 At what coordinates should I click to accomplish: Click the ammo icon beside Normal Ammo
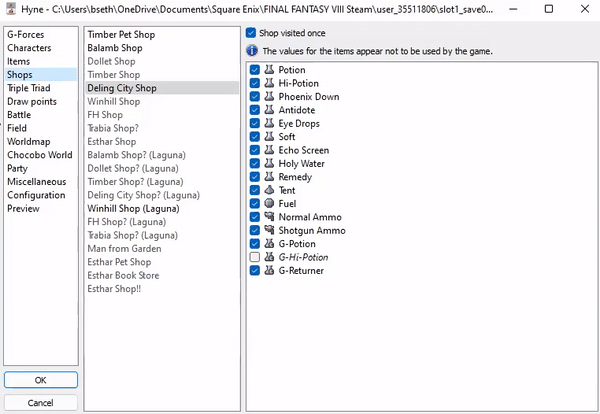[x=269, y=217]
